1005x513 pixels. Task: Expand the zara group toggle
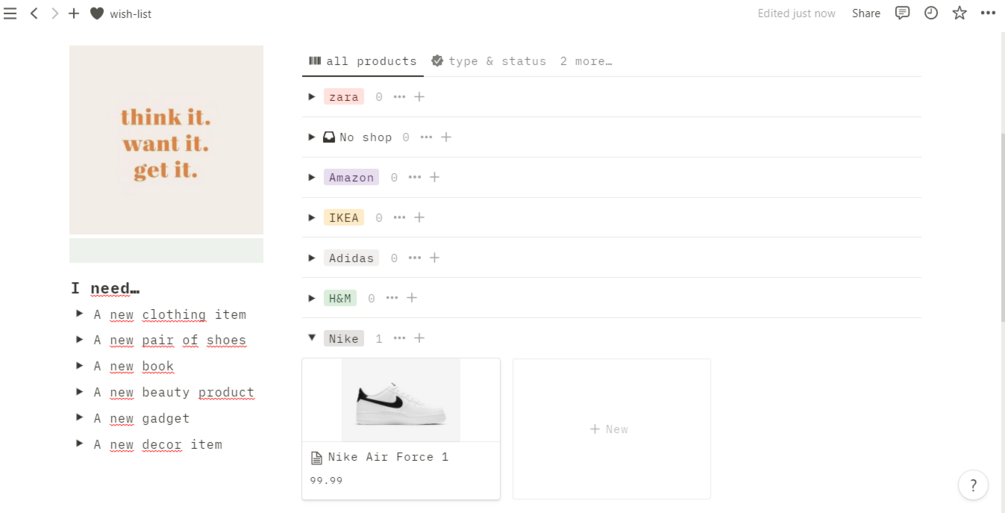pyautogui.click(x=312, y=97)
